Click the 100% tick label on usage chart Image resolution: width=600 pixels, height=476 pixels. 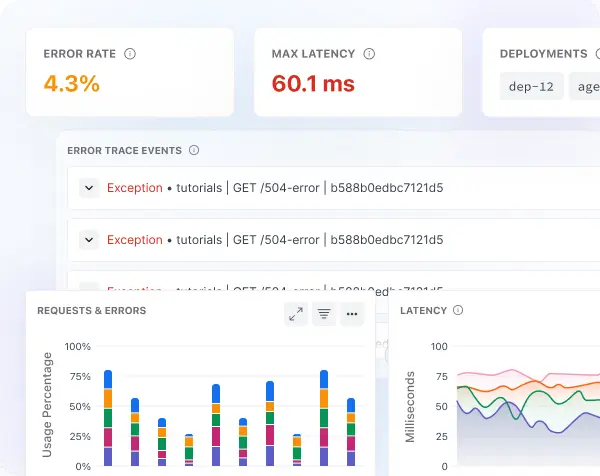click(x=78, y=347)
